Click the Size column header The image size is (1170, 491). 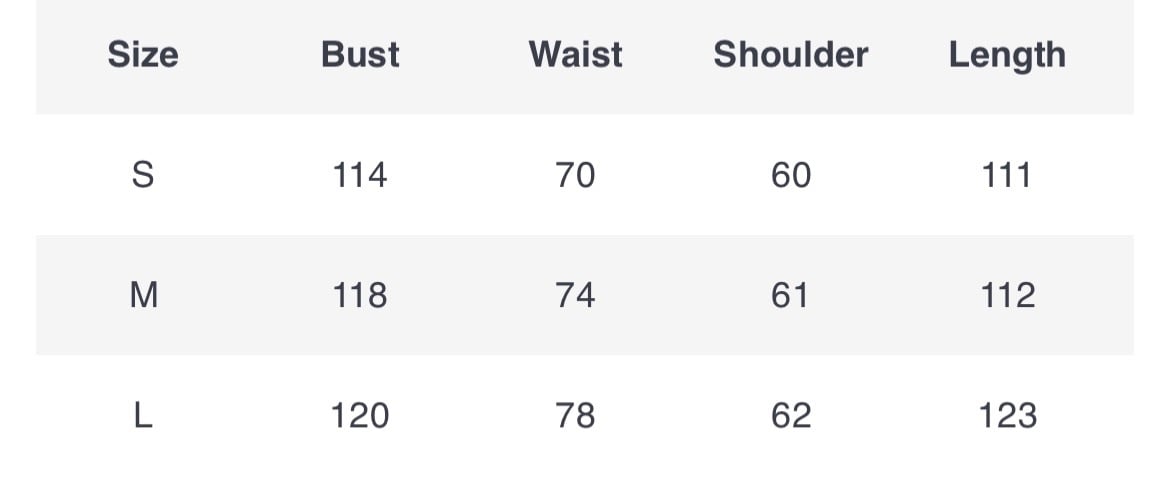(x=143, y=54)
